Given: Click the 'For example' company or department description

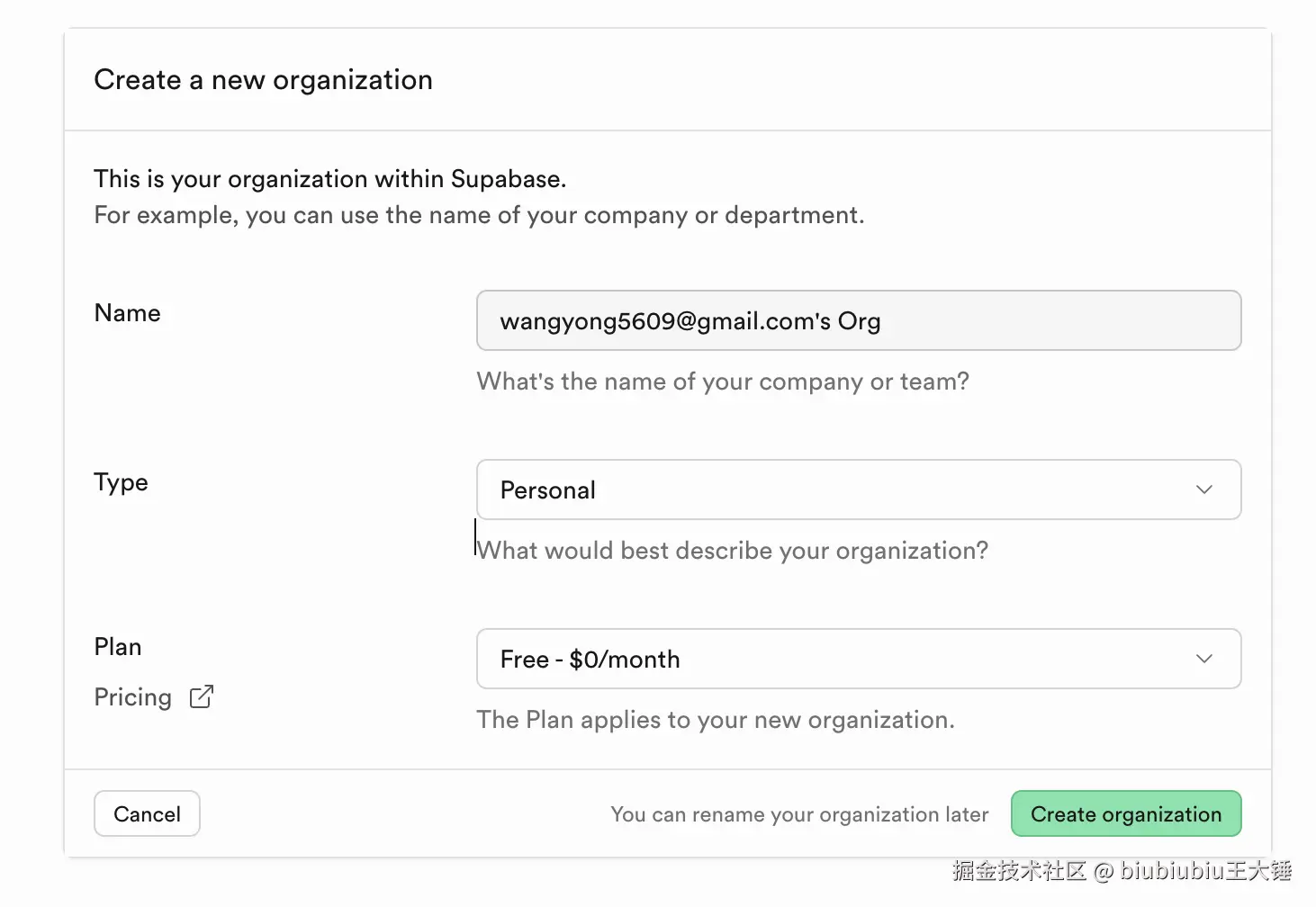Looking at the screenshot, I should click(479, 215).
